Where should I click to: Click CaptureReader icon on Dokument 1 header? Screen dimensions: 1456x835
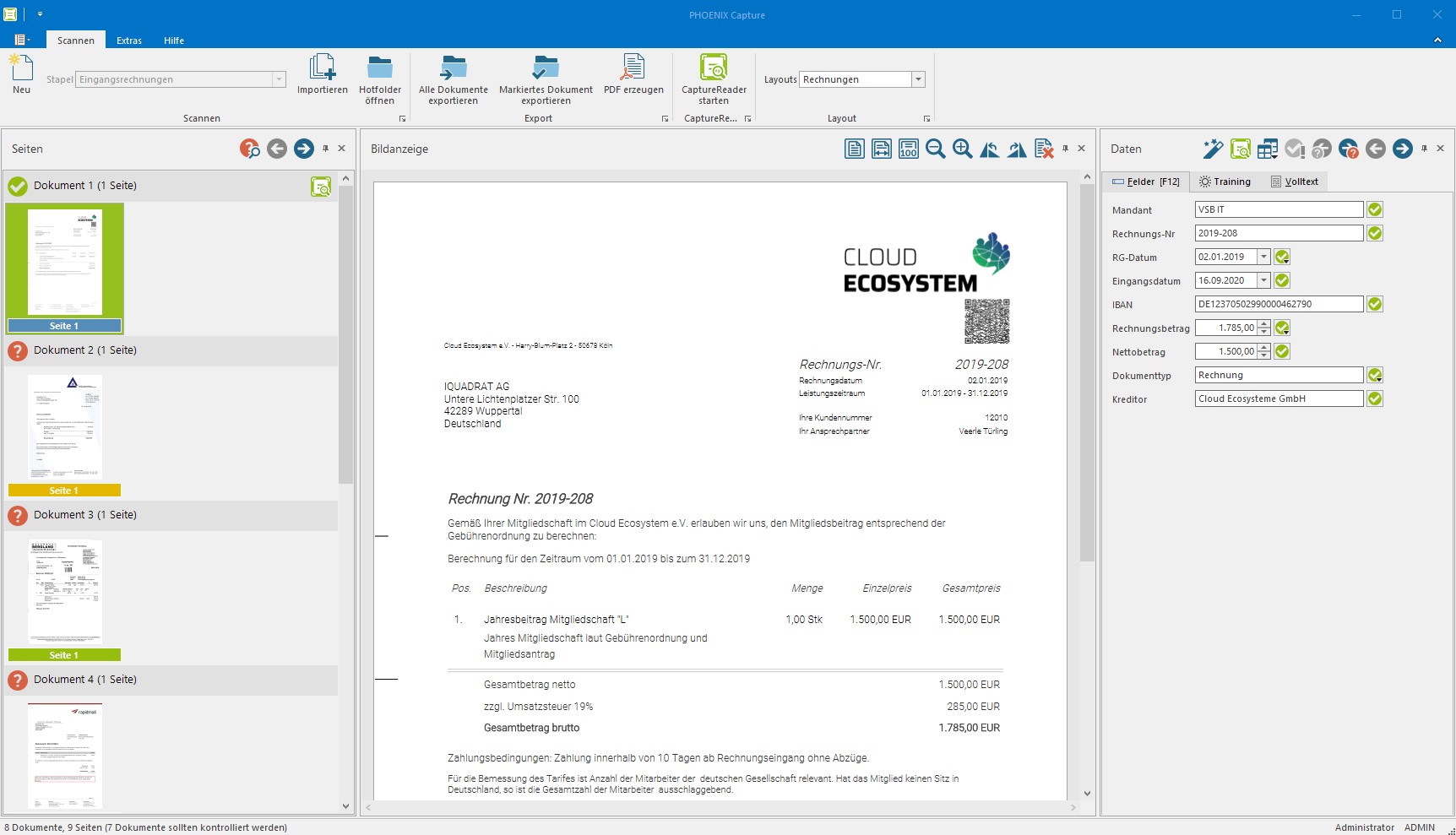pos(321,187)
